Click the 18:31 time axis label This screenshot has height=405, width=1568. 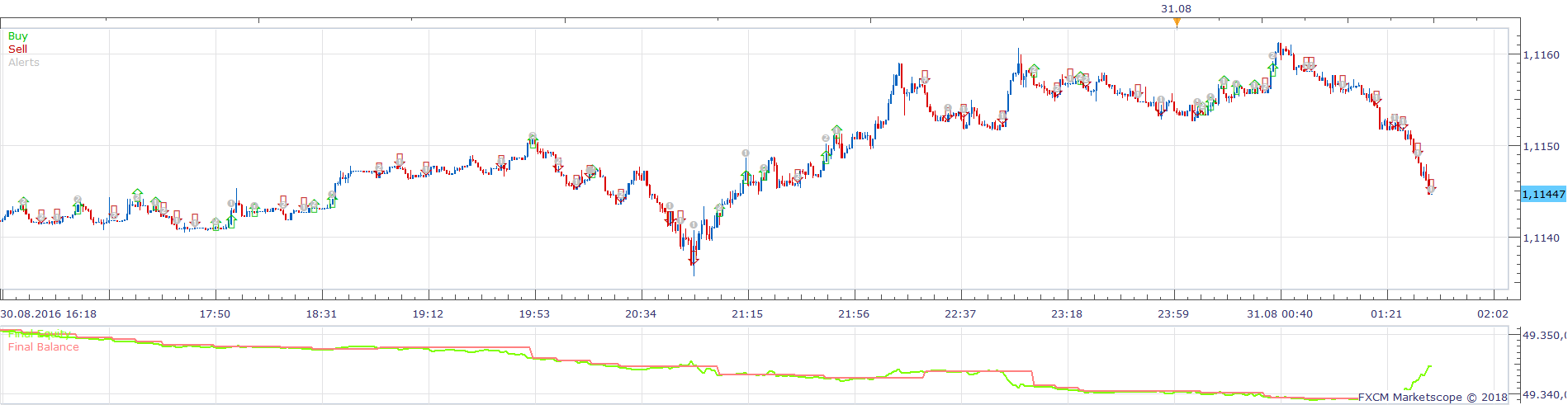[321, 314]
